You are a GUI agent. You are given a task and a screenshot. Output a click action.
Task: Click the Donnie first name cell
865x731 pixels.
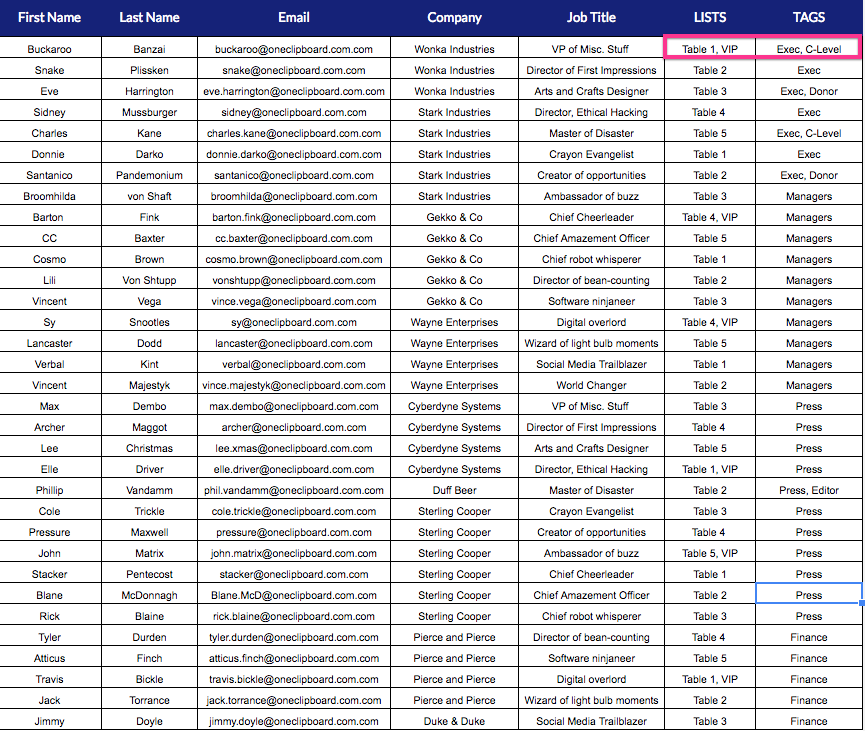[50, 154]
